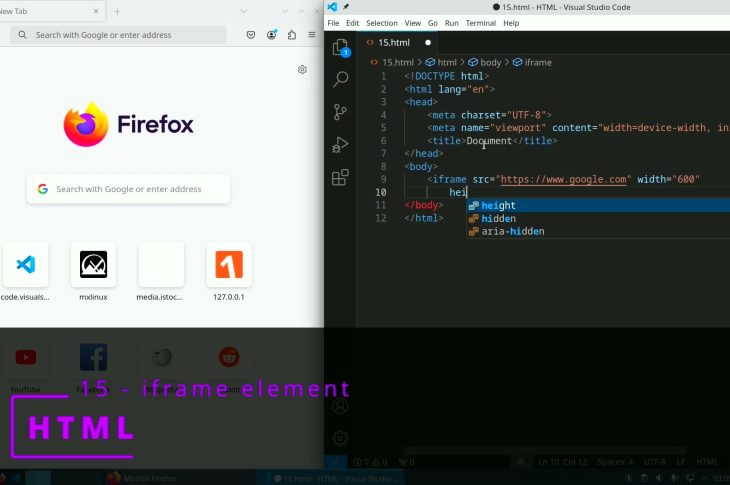Open a new Firefox tab with plus
The width and height of the screenshot is (730, 485).
click(x=117, y=11)
